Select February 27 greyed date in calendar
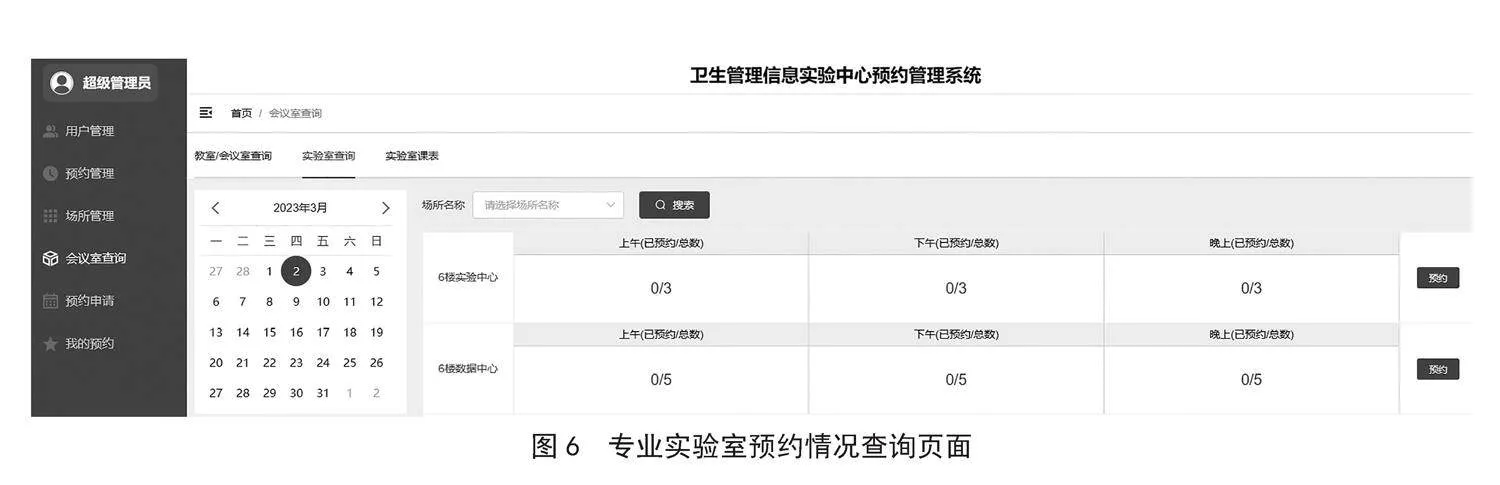This screenshot has width=1500, height=485. tap(216, 271)
